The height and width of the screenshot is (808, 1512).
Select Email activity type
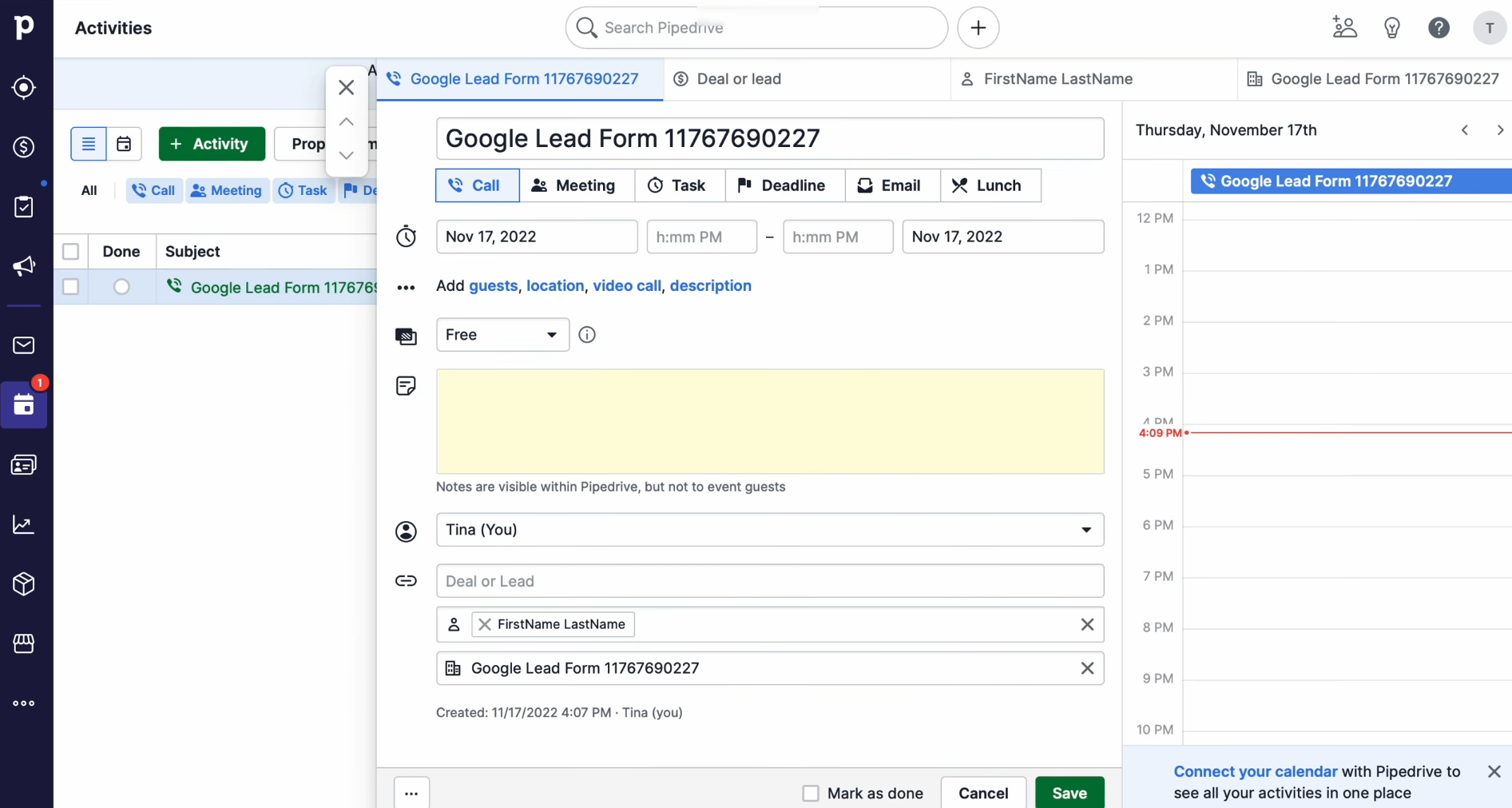click(x=892, y=185)
